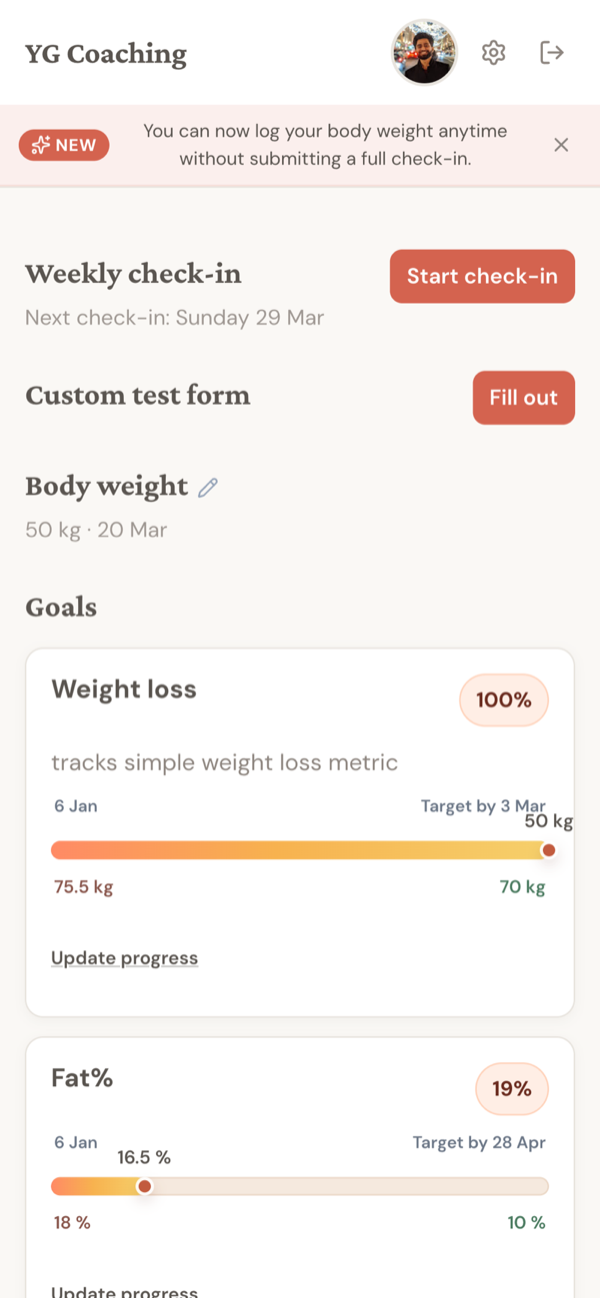Select the 19% badge on Fat% goal
Screen dimensions: 600x1298
511,1089
